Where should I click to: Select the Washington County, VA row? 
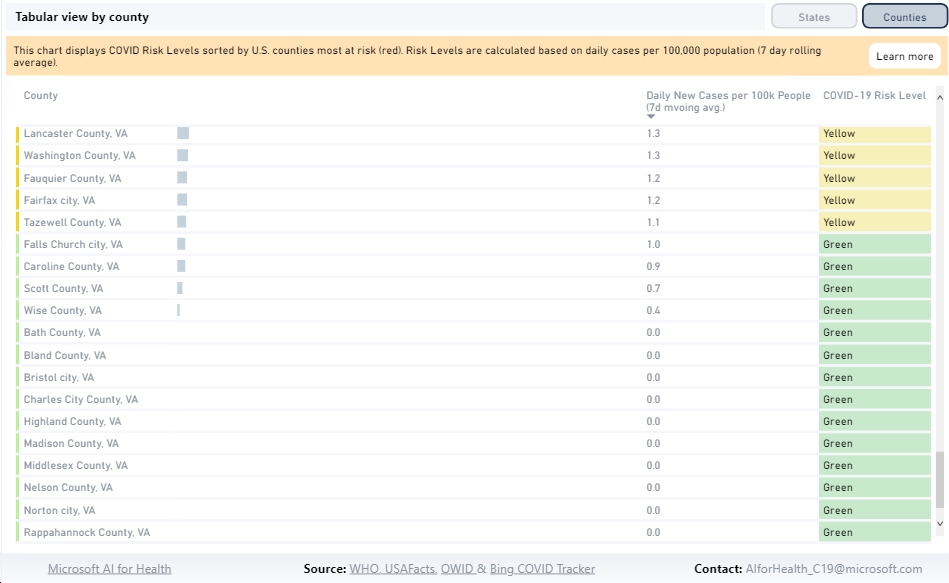473,156
